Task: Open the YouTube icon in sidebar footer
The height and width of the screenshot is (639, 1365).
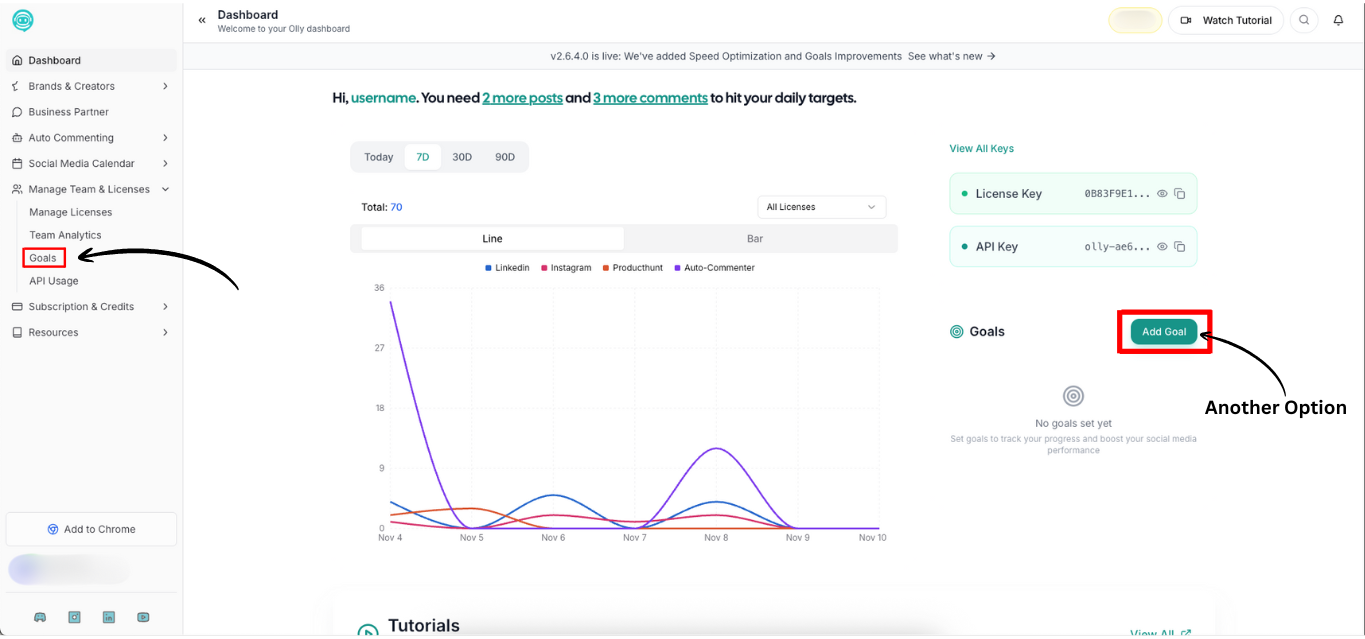Action: pos(143,617)
